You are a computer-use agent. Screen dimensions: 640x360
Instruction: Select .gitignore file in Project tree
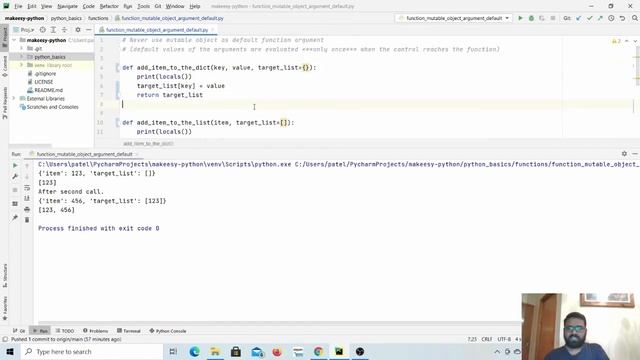[x=42, y=74]
